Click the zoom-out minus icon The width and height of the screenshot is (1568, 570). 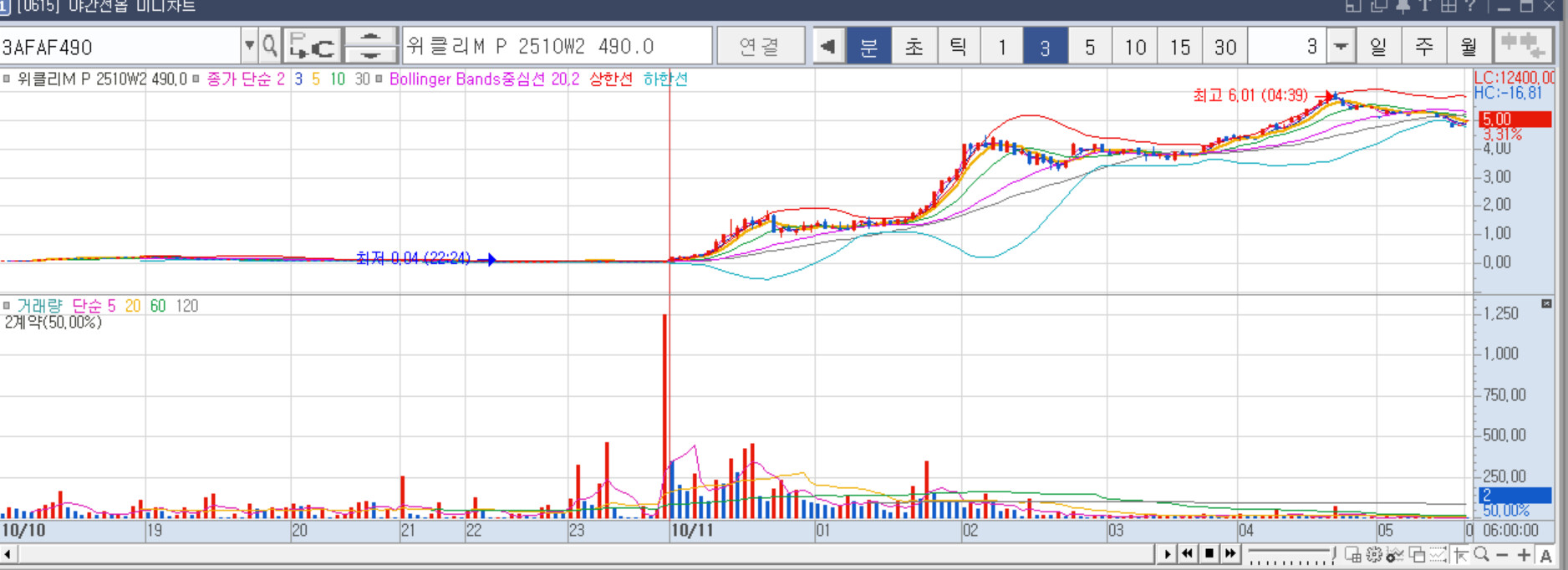[x=1502, y=555]
